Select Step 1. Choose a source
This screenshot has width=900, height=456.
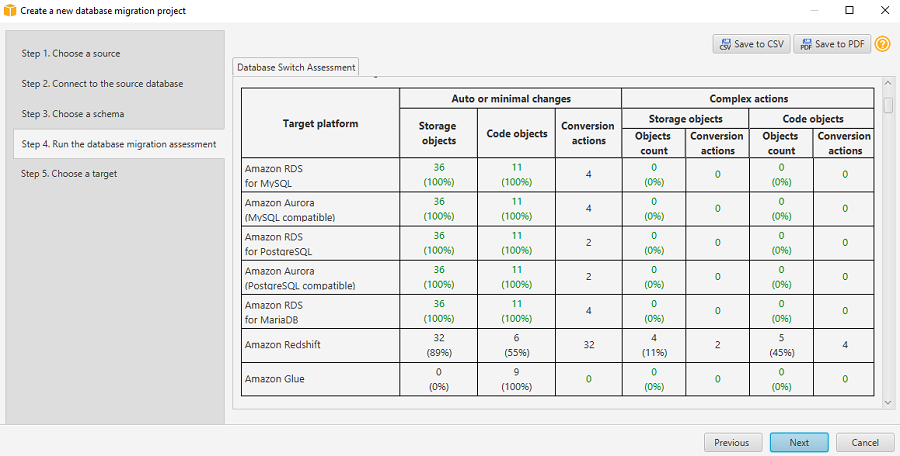coord(71,53)
